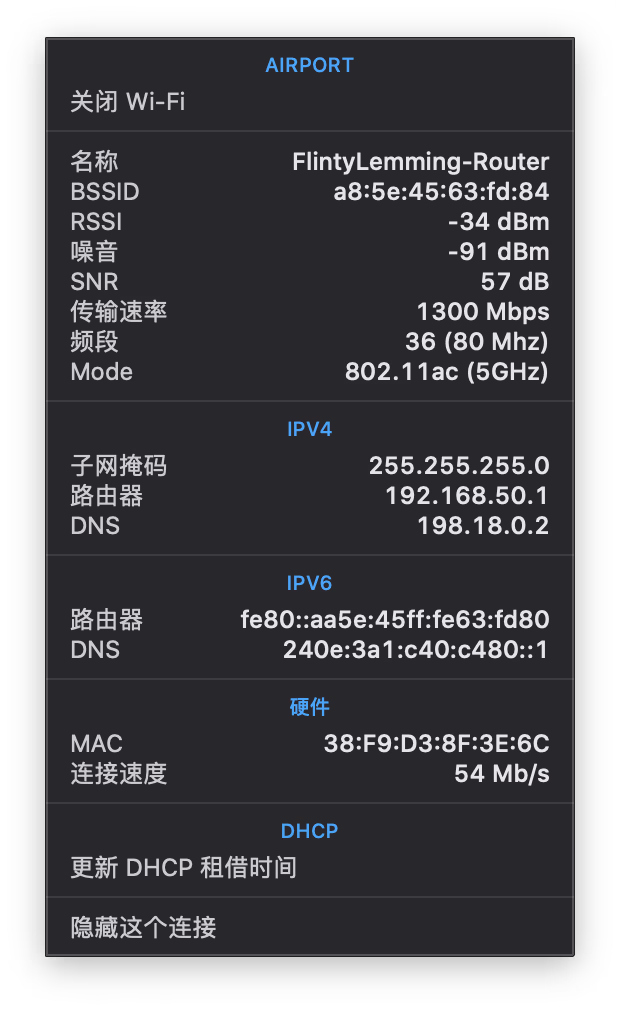Select the network name FlintyLemming-Router row
Screen dimensions: 620x1010
(x=310, y=161)
